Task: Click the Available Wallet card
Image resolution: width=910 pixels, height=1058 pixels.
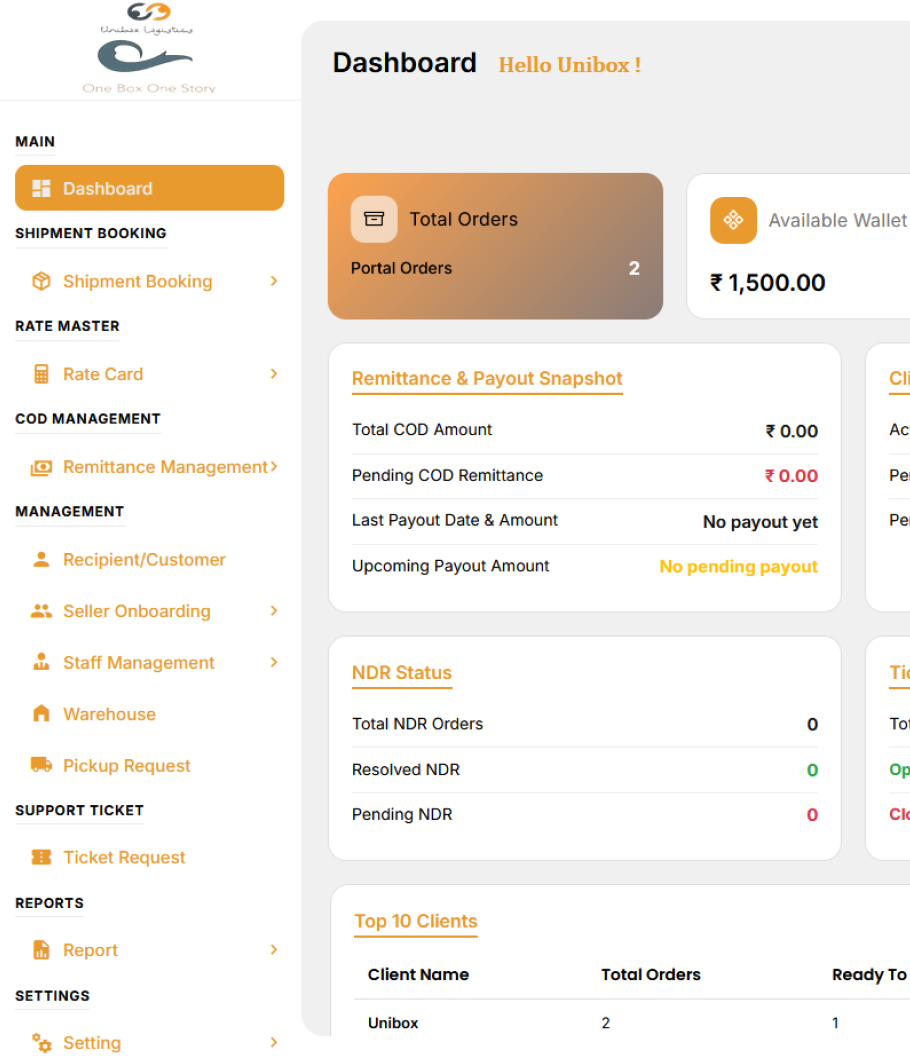Action: point(798,246)
